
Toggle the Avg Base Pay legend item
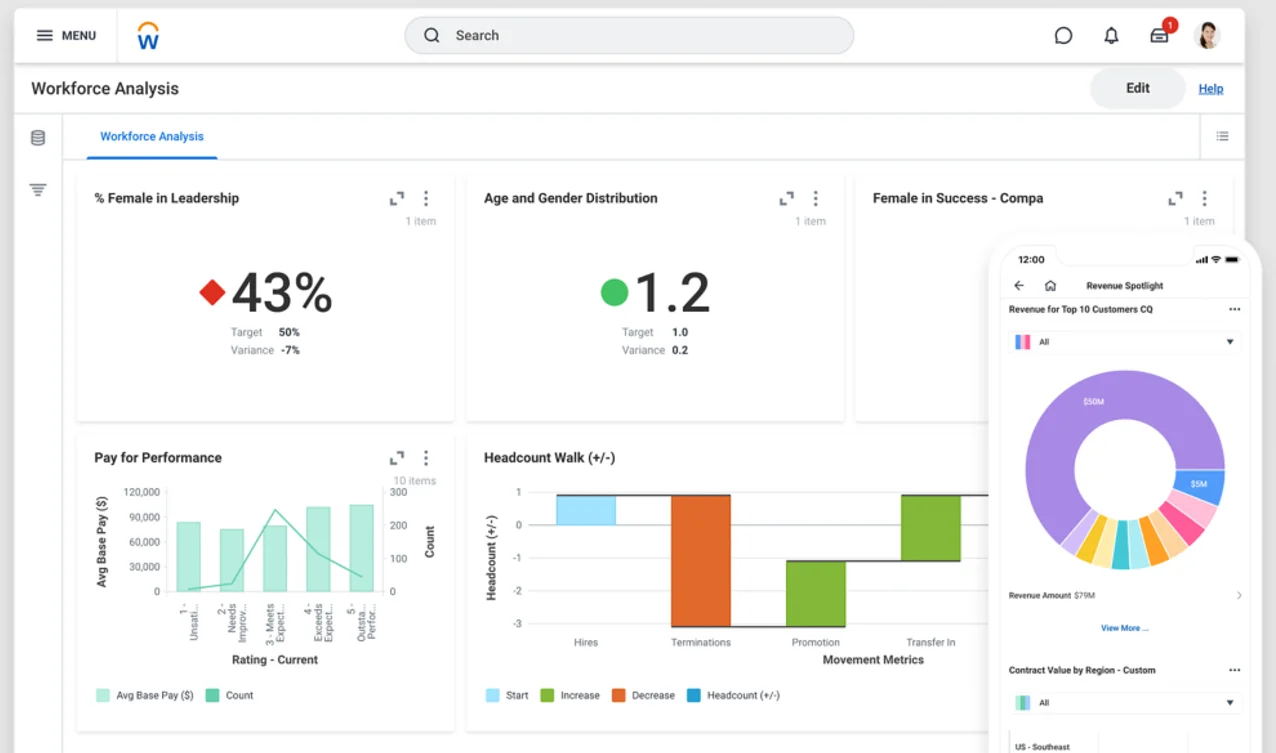point(145,695)
